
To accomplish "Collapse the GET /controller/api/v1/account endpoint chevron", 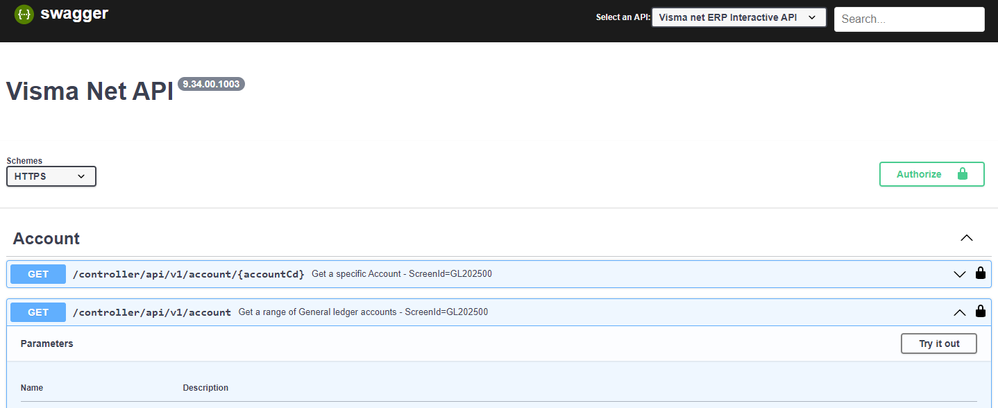I will pos(959,313).
